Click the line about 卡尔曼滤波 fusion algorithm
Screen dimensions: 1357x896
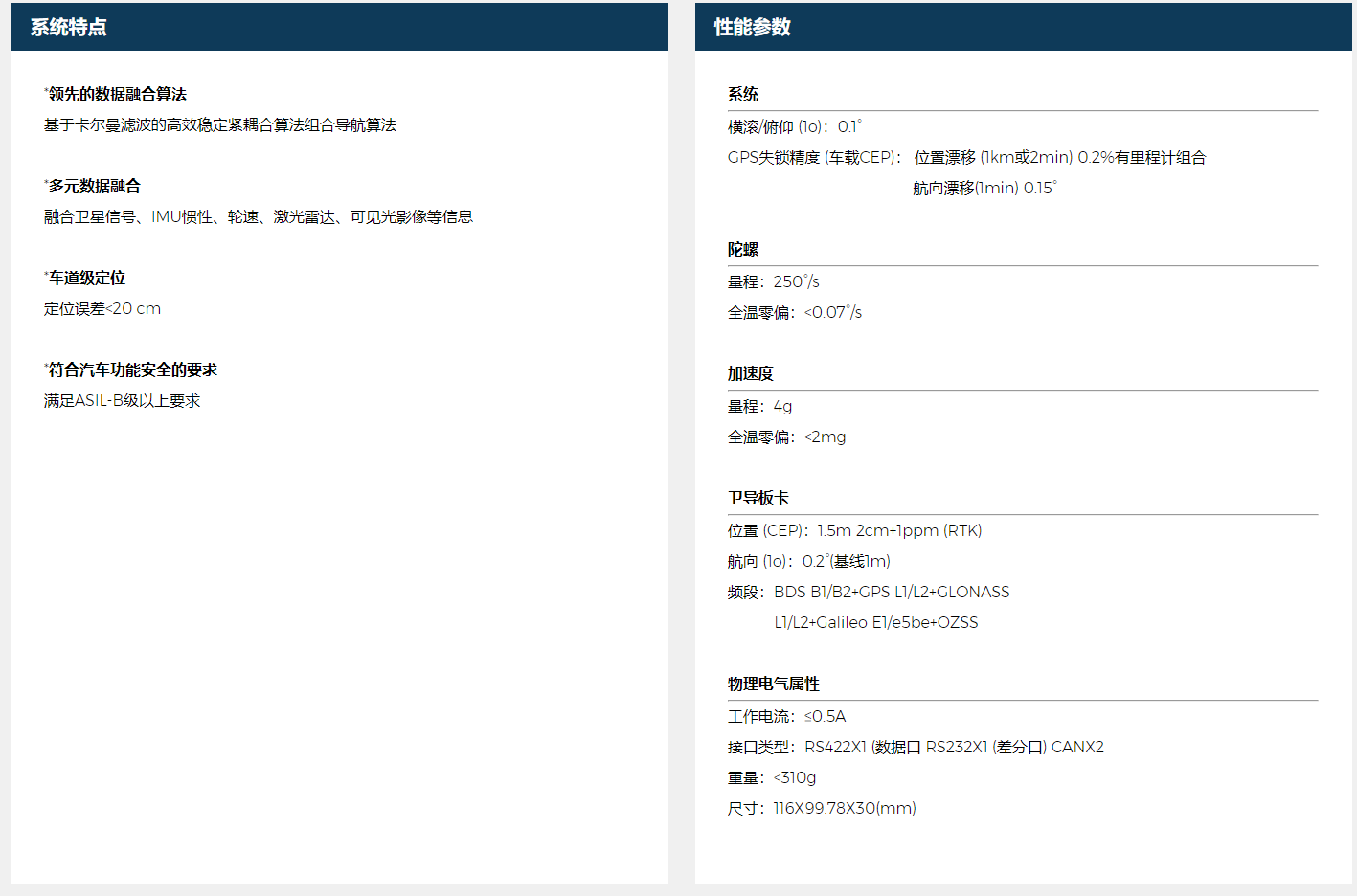pos(219,125)
